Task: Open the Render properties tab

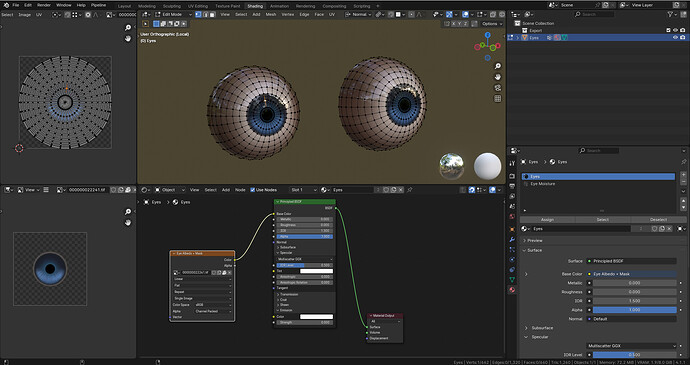Action: click(512, 176)
